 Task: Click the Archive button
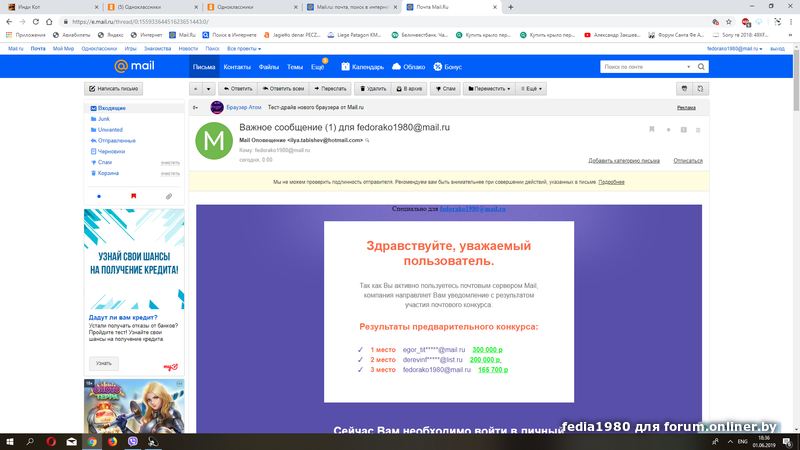409,89
